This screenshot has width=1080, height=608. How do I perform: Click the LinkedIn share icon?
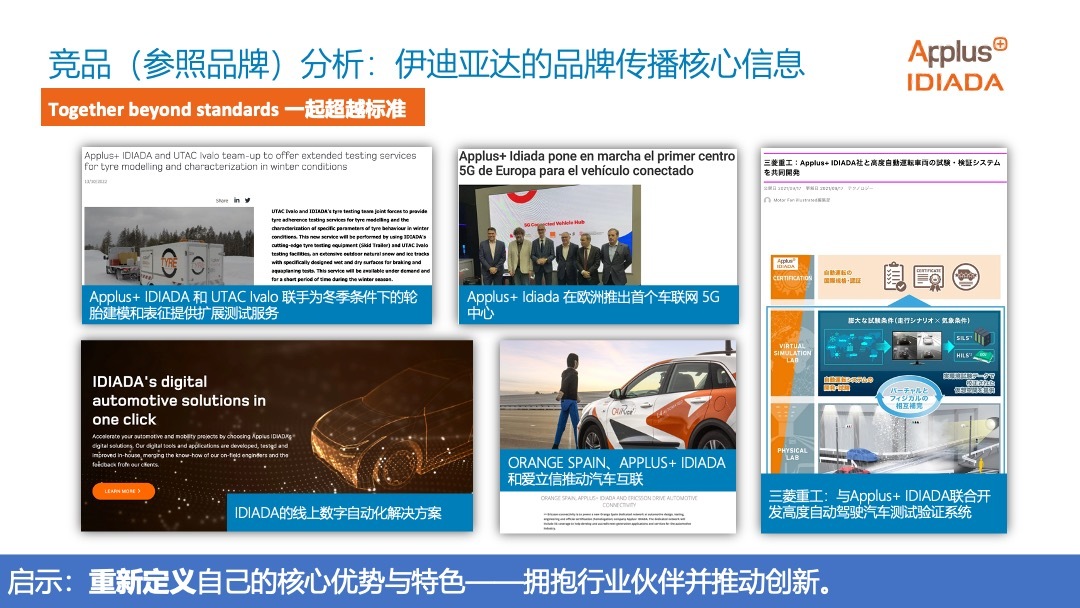236,200
